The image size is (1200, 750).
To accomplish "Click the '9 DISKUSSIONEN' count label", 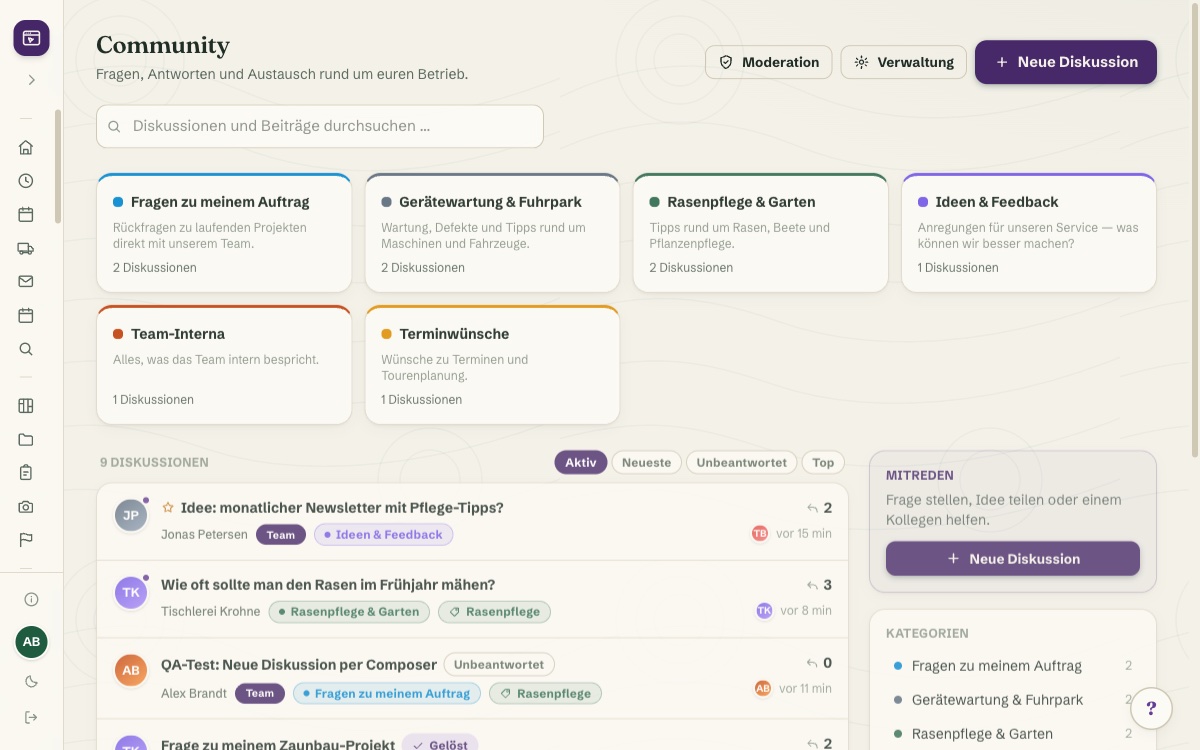I will [x=154, y=463].
